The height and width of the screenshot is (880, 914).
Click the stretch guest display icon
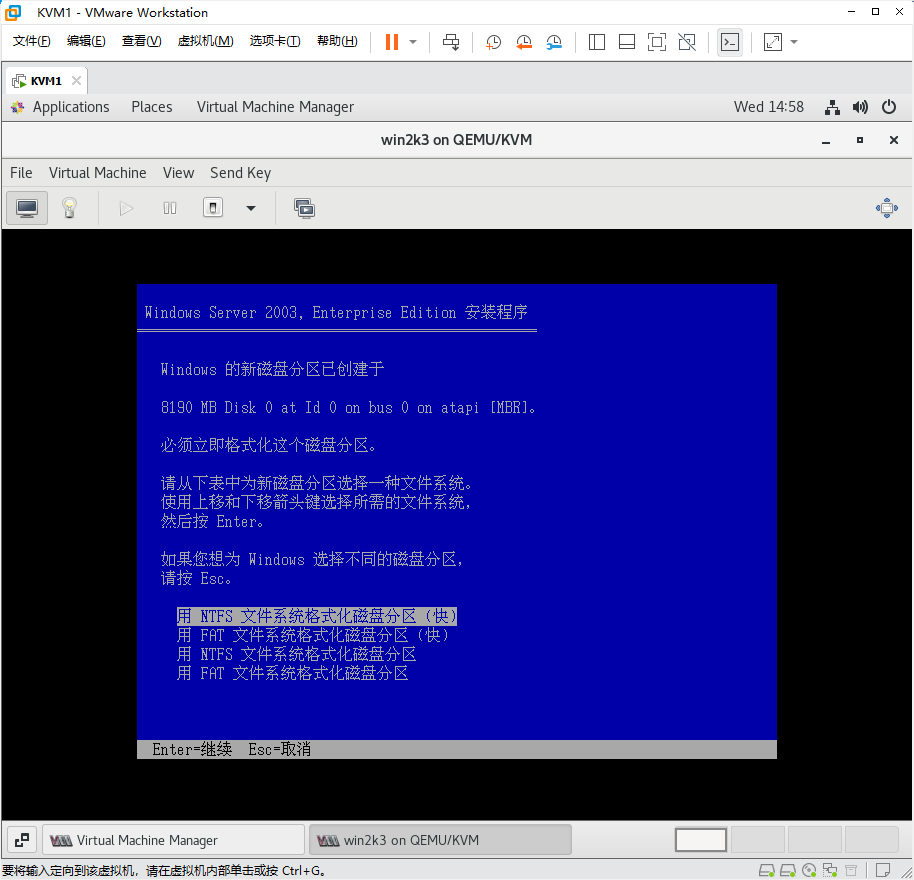(x=773, y=42)
